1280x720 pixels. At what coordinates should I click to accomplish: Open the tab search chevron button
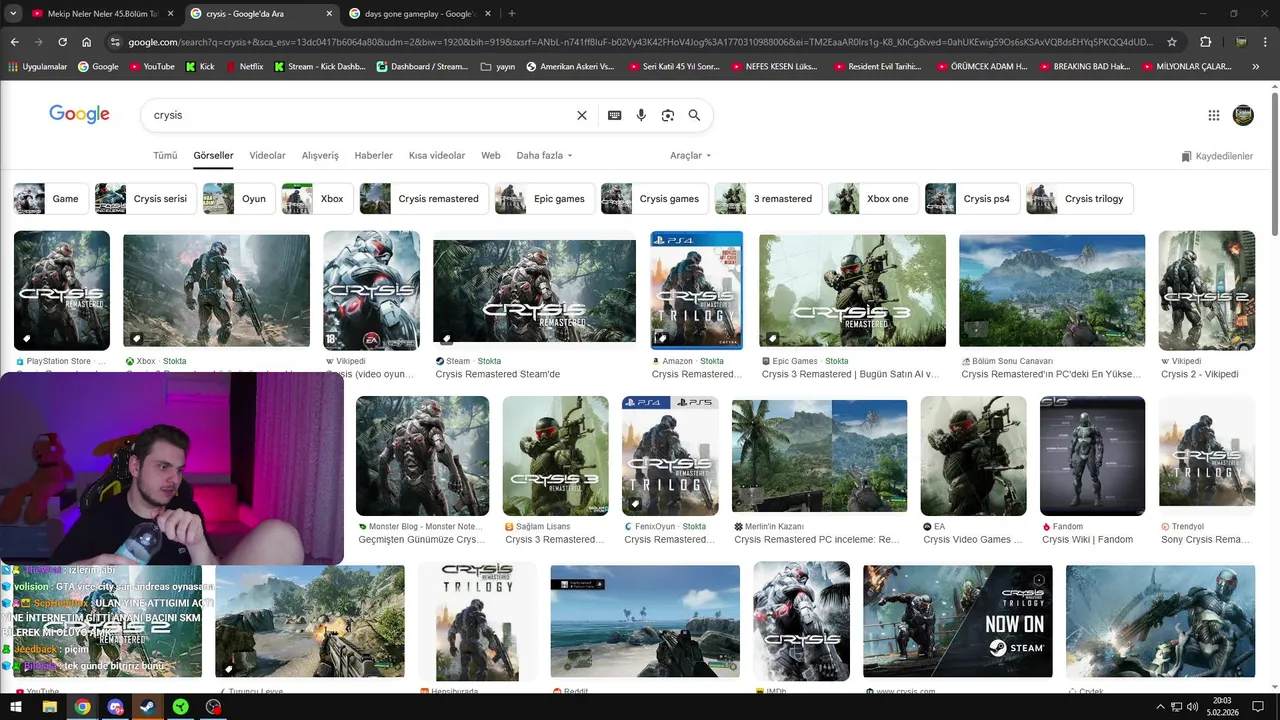(x=14, y=14)
